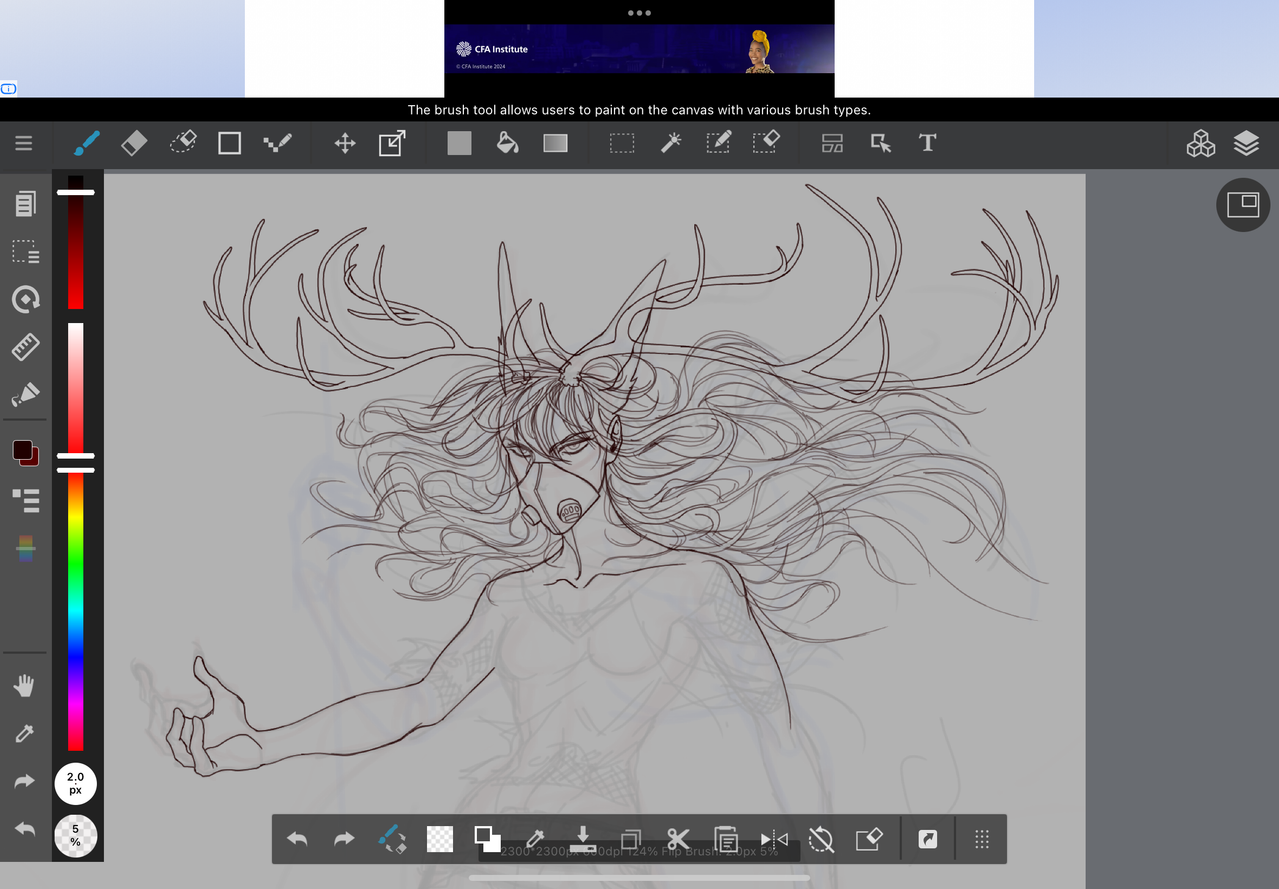Screen dimensions: 1279x889
Task: Select the Brush tool
Action: click(x=86, y=144)
